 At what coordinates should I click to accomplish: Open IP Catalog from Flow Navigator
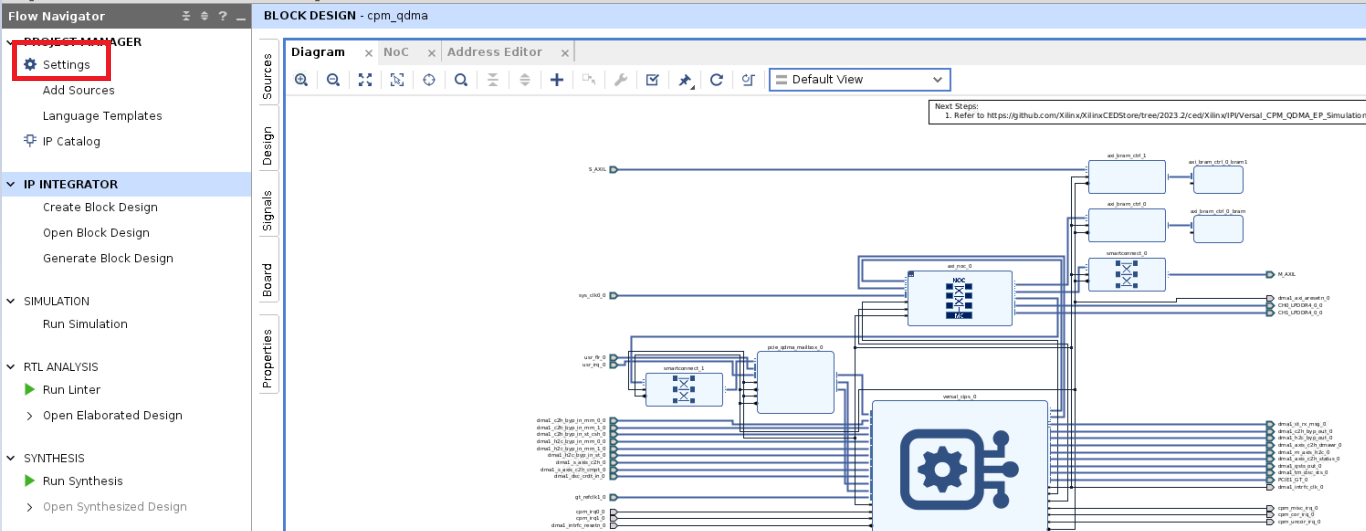[x=71, y=141]
